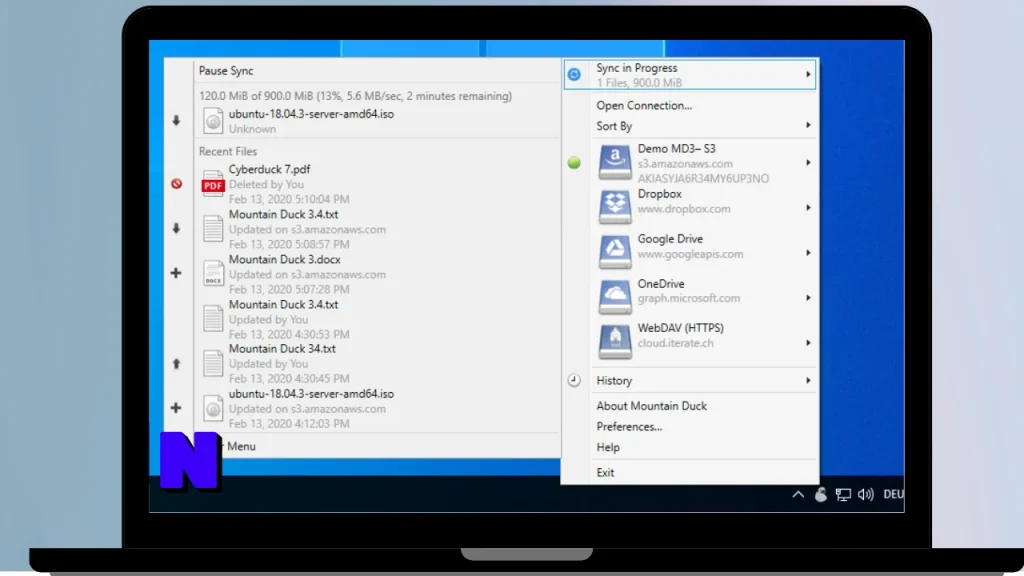Screen dimensions: 1024x576
Task: Click the Menu entry below recent files
Action: 241,446
